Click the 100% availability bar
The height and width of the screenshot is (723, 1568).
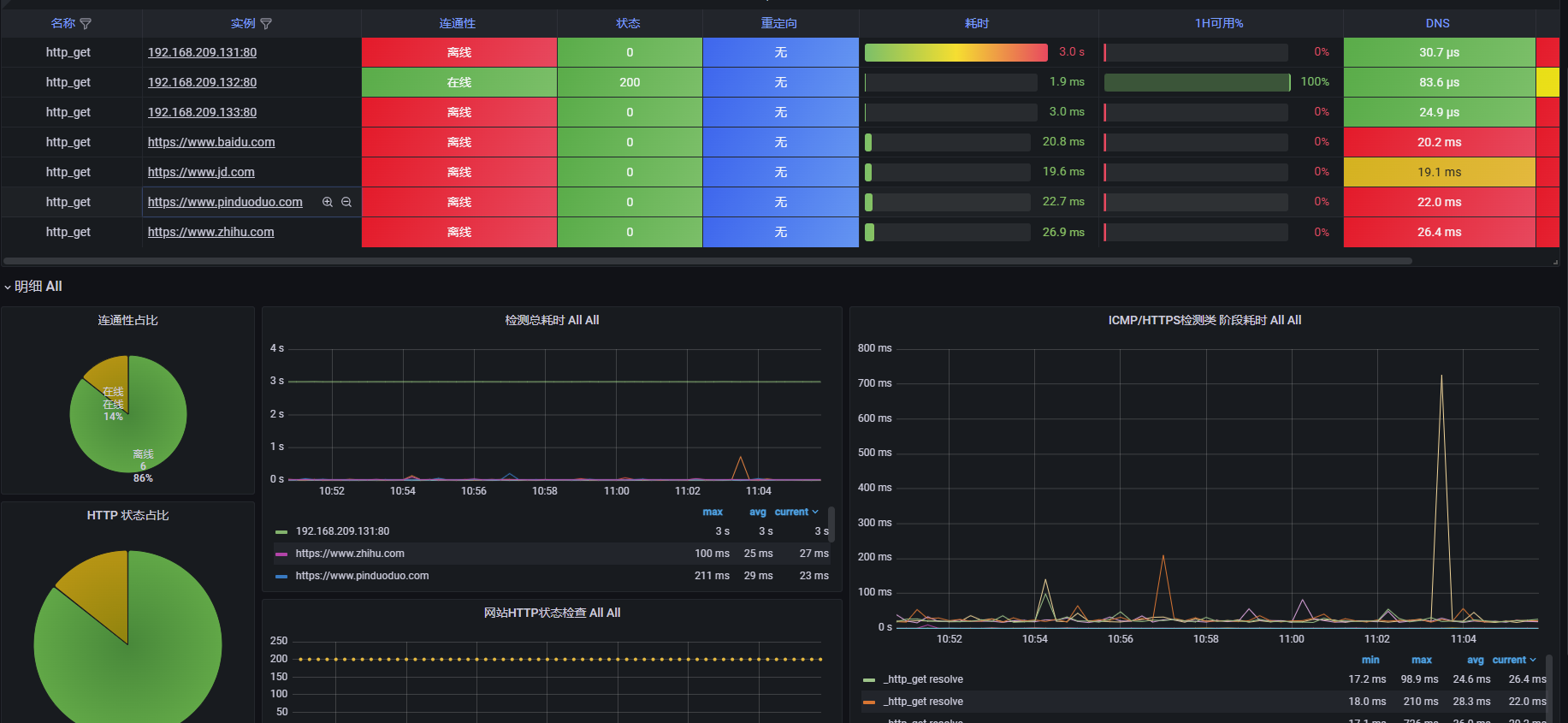pos(1198,82)
